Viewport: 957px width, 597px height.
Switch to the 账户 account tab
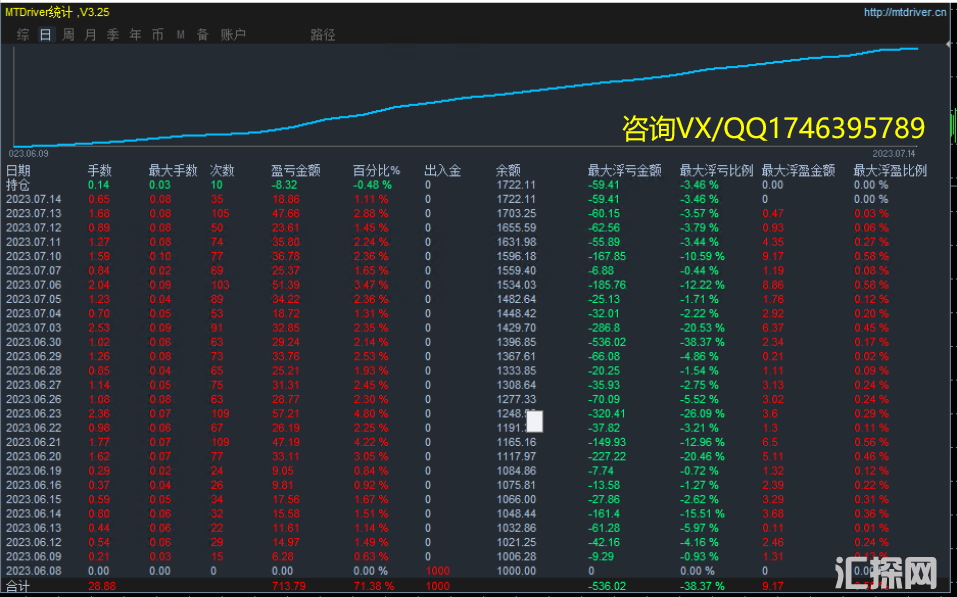[x=232, y=35]
